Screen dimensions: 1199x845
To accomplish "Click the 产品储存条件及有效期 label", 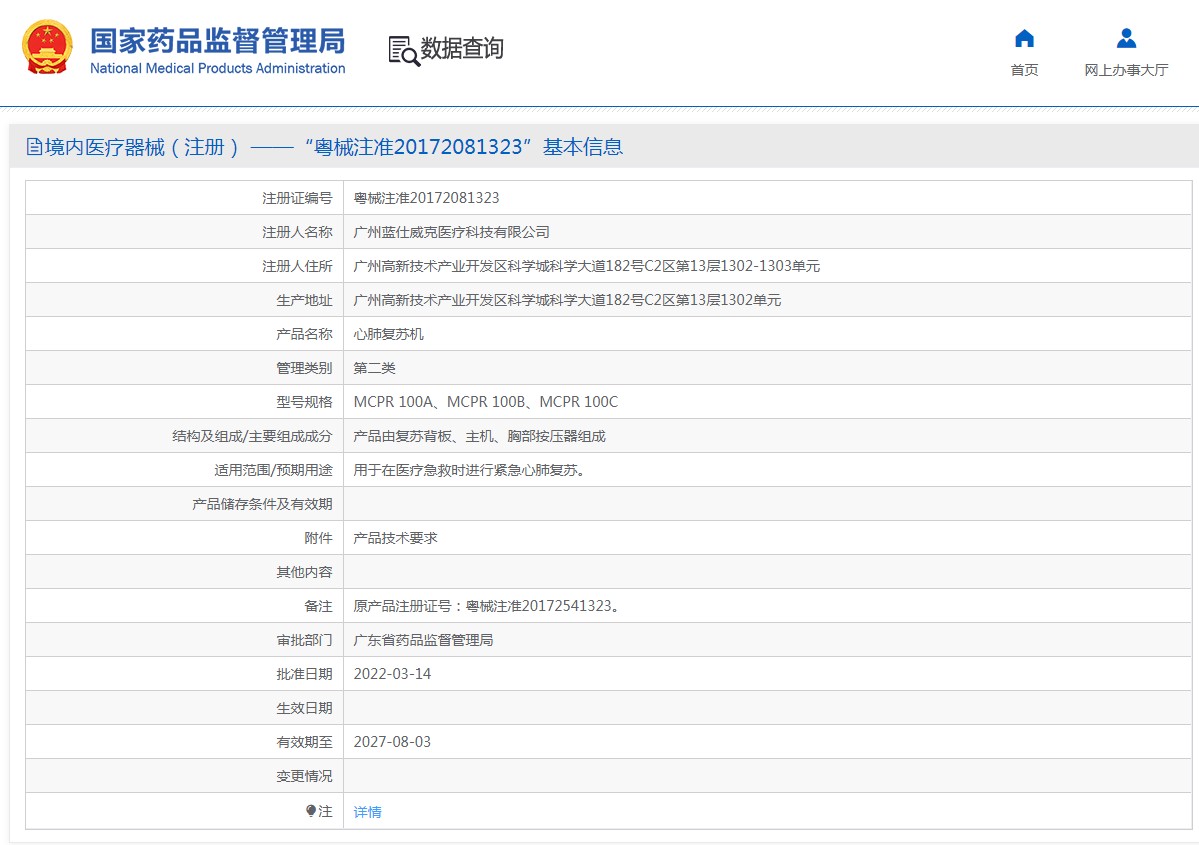I will click(x=262, y=504).
